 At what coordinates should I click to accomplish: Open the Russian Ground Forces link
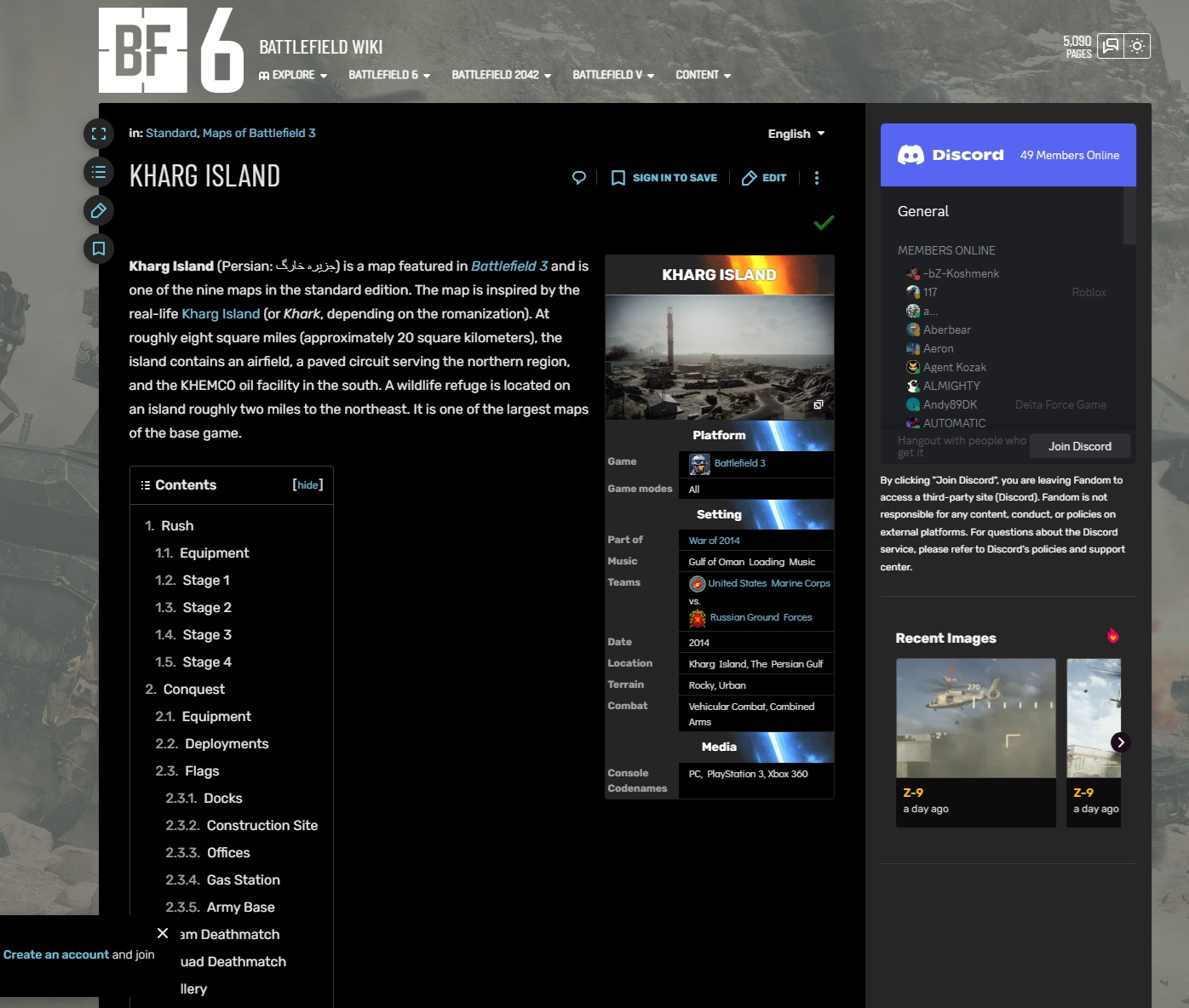761,617
